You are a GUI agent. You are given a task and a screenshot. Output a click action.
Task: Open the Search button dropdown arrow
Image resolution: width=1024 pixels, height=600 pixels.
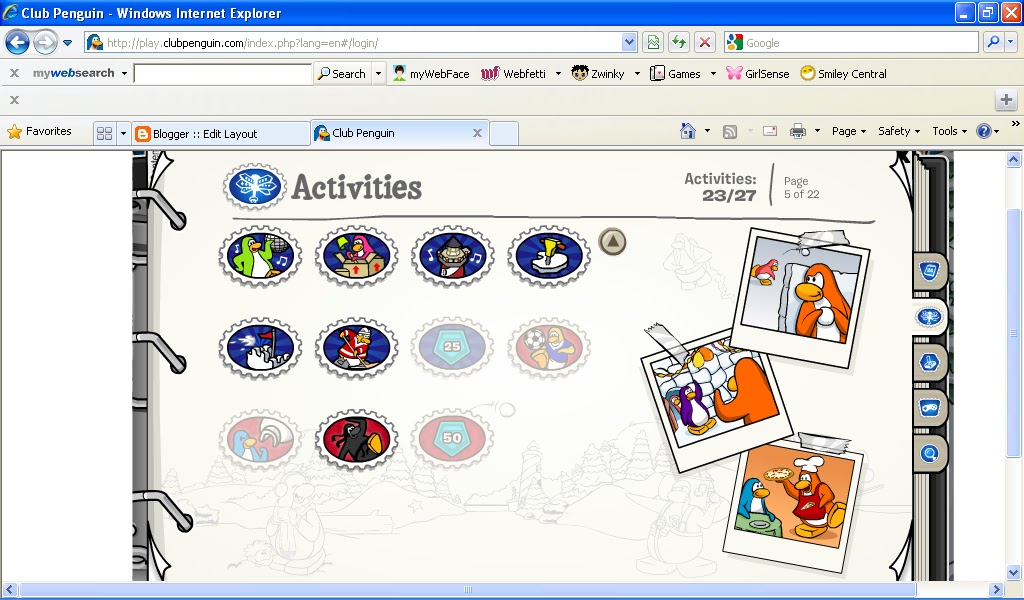point(378,74)
